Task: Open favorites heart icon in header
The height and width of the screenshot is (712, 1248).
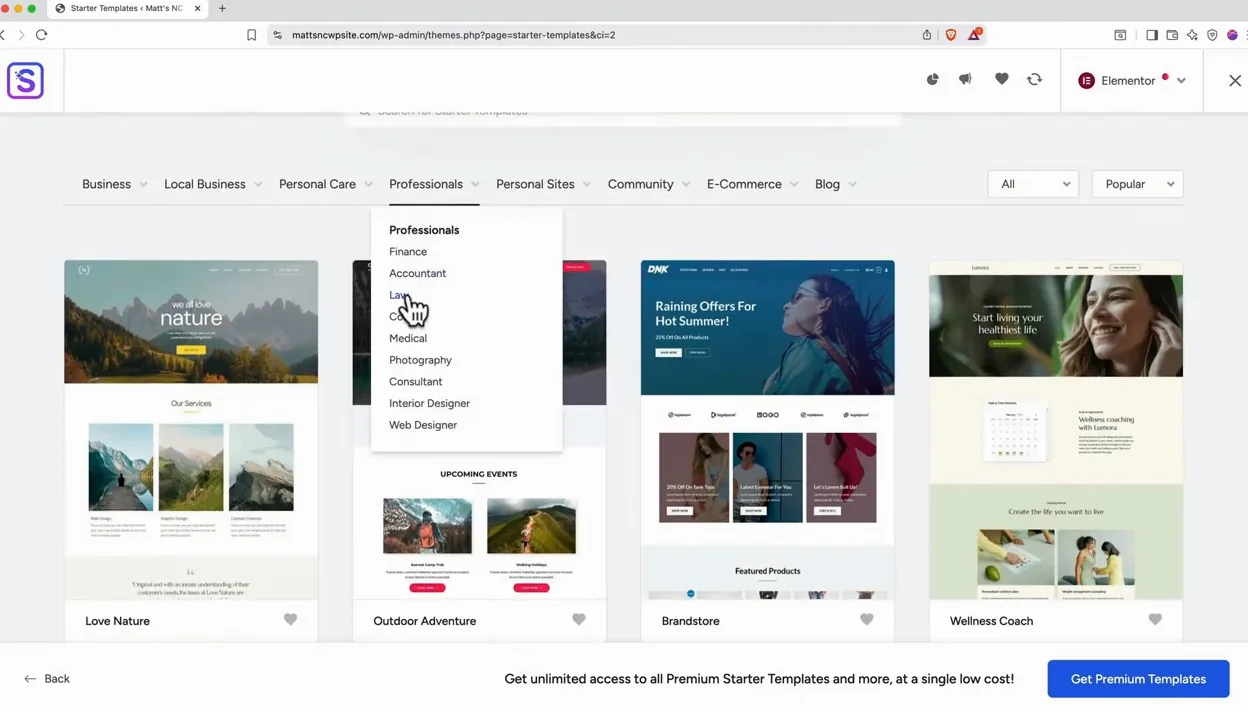Action: tap(1001, 79)
